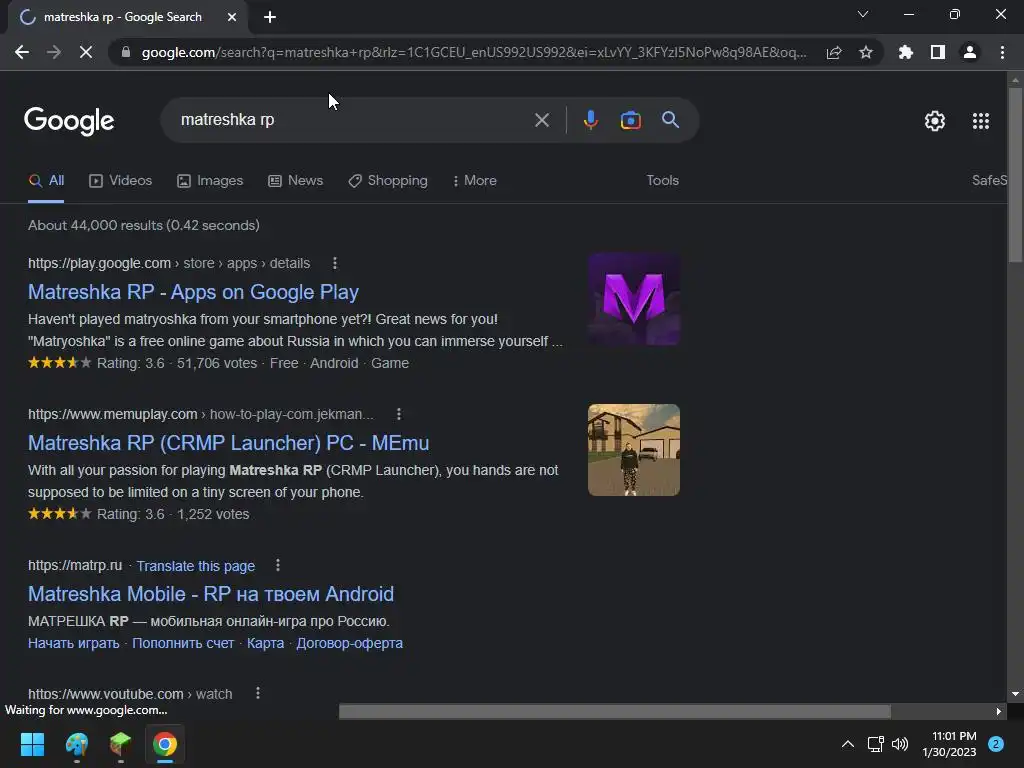Clear the search box text
This screenshot has width=1024, height=768.
(541, 120)
